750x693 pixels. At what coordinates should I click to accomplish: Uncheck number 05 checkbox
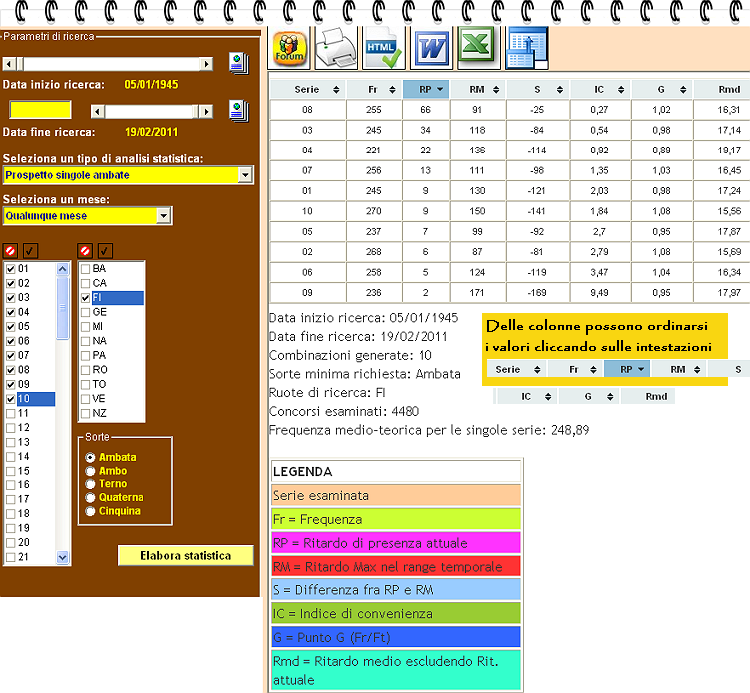click(11, 327)
